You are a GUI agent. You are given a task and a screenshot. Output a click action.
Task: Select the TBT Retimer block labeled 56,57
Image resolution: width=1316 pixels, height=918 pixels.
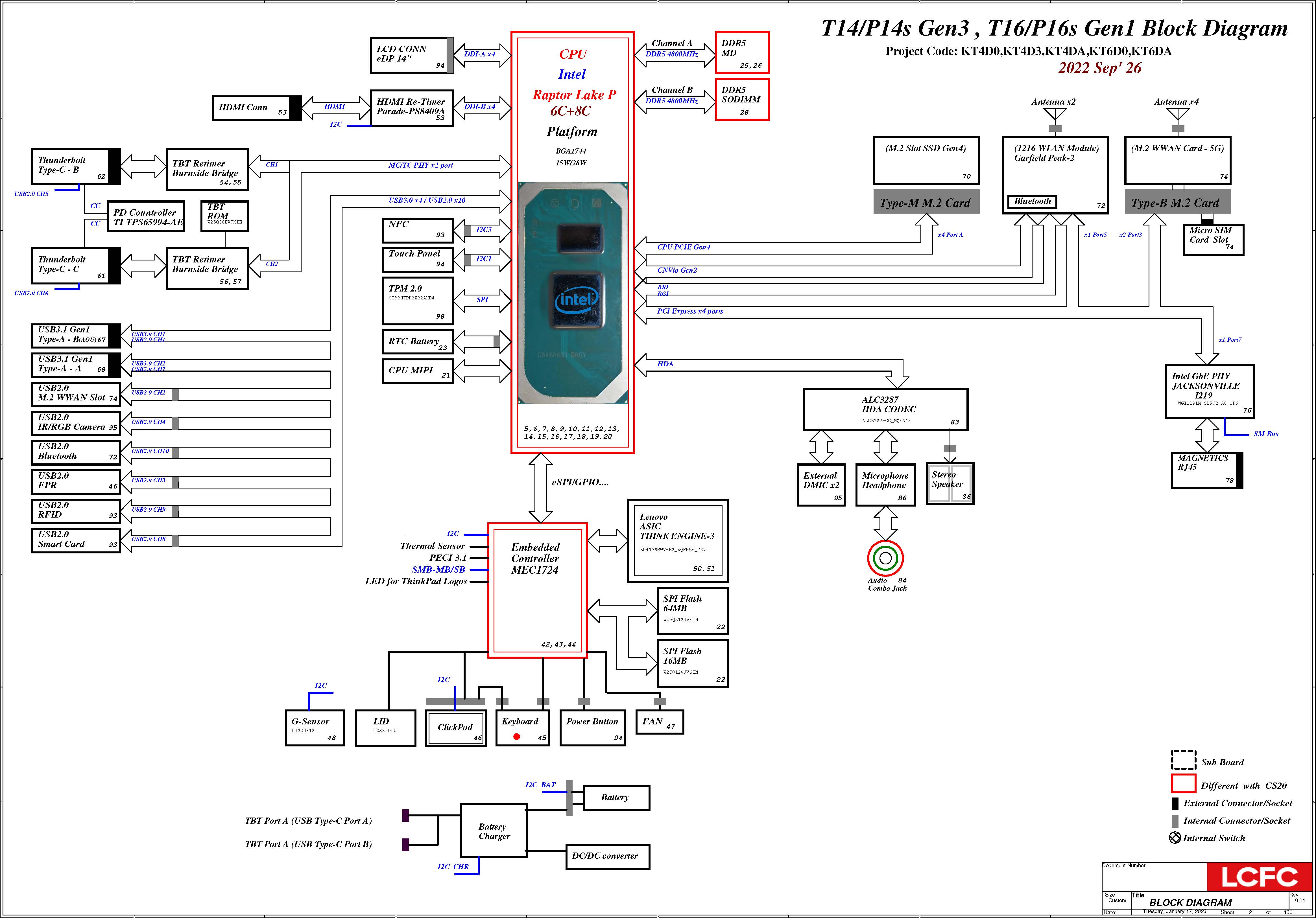pos(207,269)
